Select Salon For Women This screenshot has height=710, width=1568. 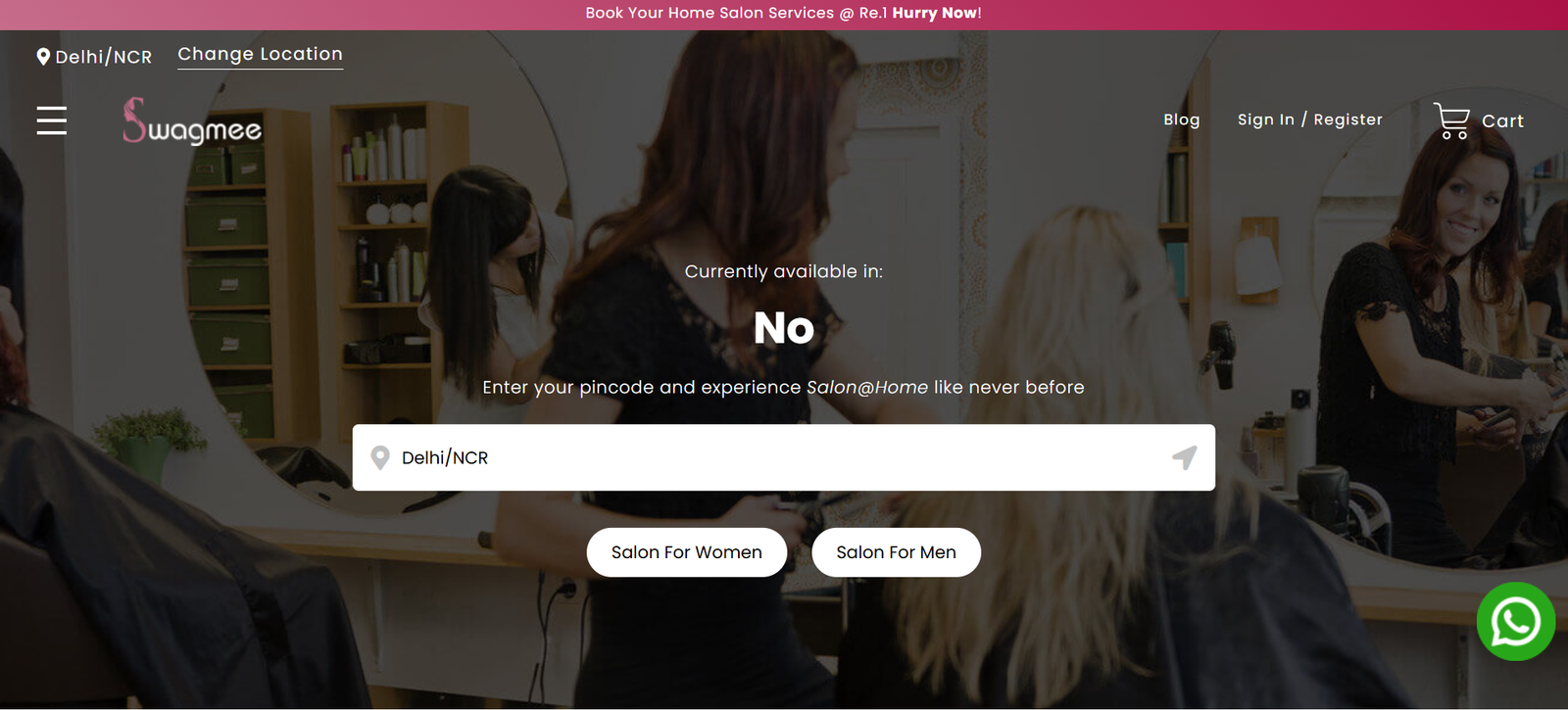point(687,552)
